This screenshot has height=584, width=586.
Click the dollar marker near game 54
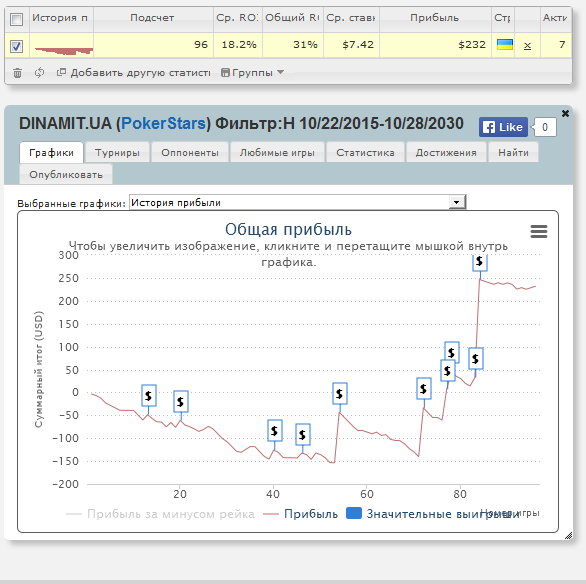(x=339, y=393)
